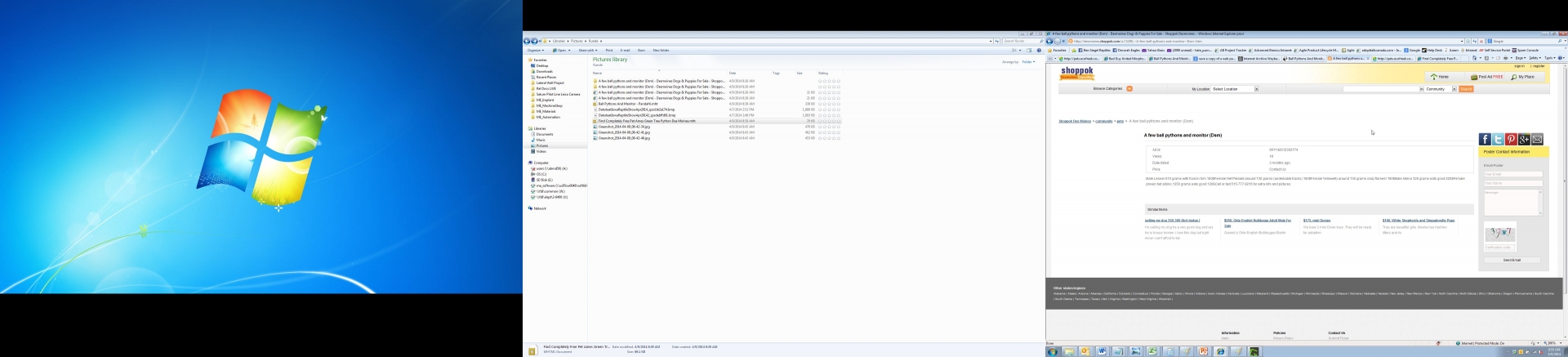Select Music under Libraries
This screenshot has width=1568, height=357.
[x=540, y=140]
